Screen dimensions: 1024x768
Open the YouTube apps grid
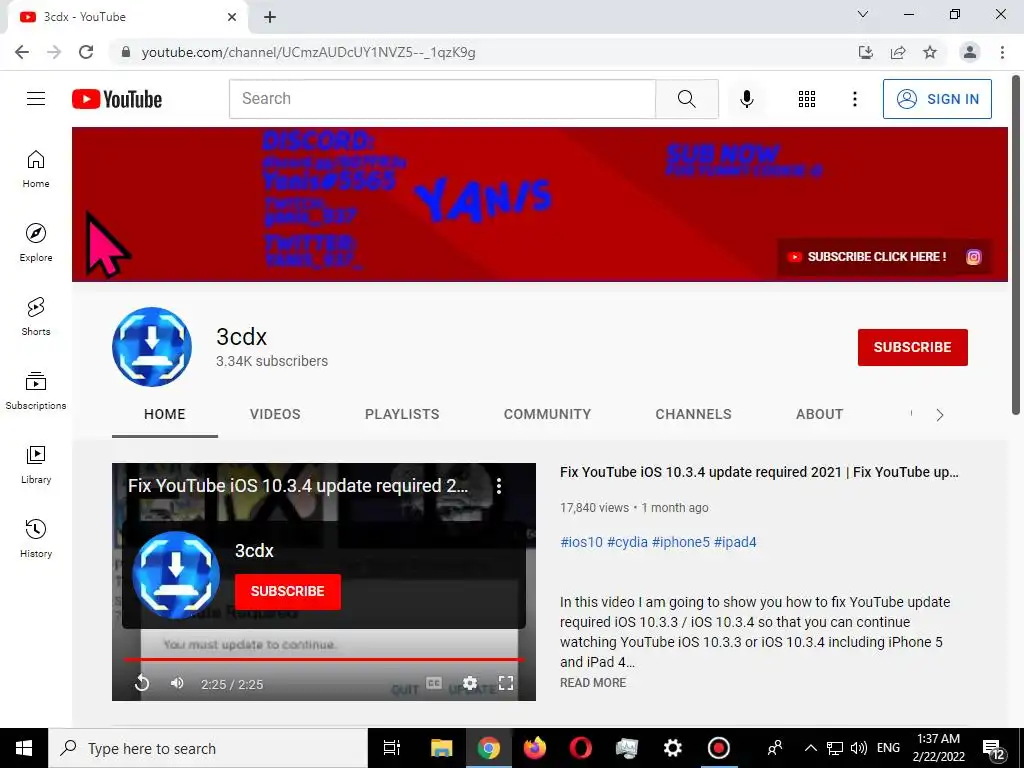point(807,99)
